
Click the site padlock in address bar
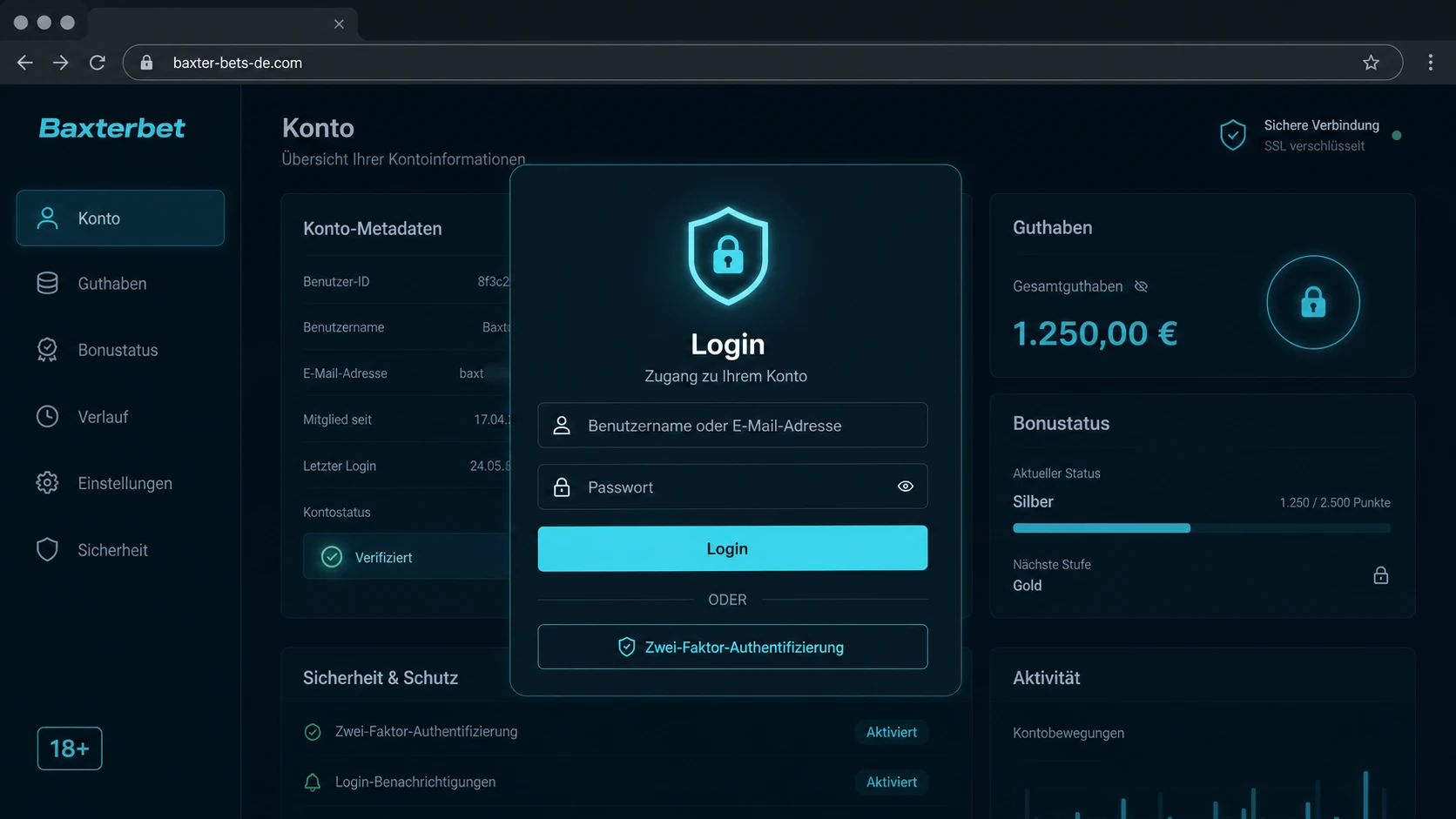[x=147, y=63]
